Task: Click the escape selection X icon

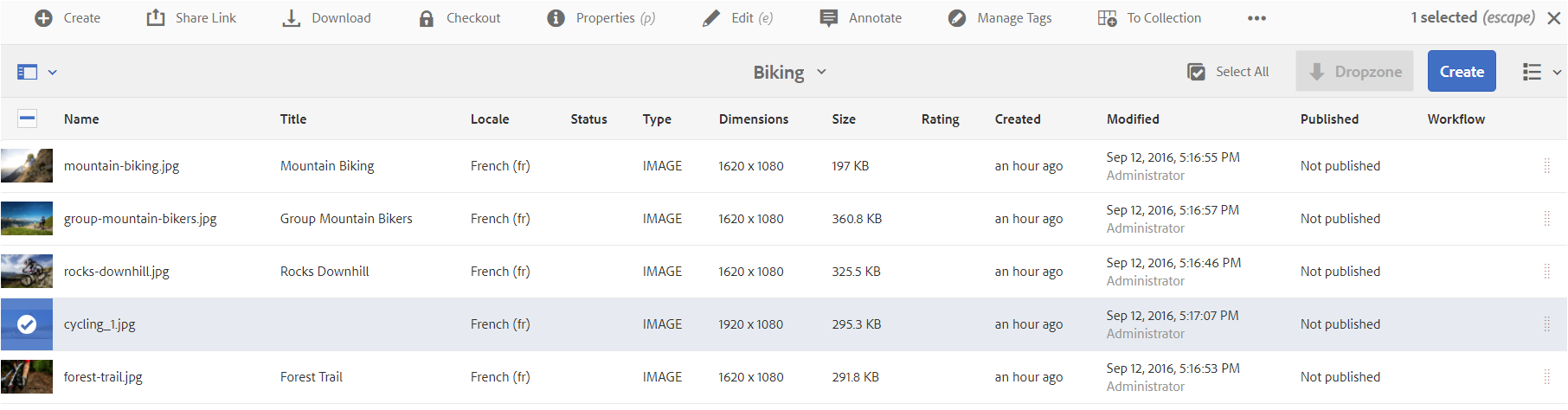Action: (x=1554, y=18)
